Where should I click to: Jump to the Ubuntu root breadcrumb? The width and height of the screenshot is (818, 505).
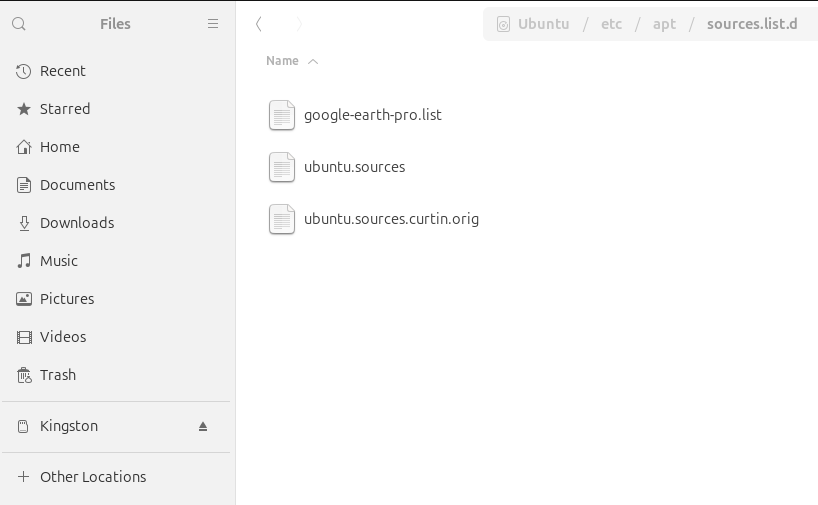(x=543, y=24)
